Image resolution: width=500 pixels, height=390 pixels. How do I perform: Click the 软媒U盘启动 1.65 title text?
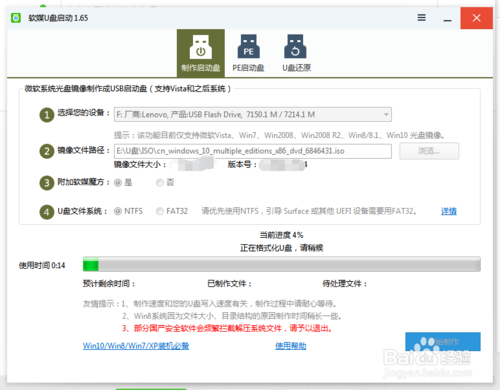tap(58, 18)
